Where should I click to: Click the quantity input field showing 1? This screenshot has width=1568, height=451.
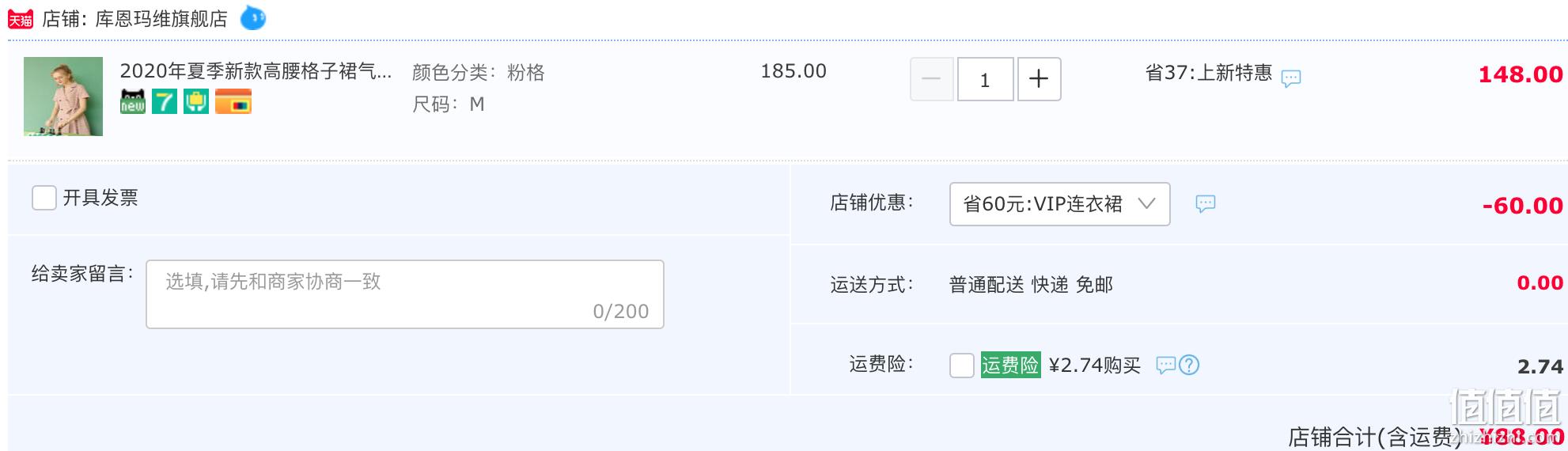click(985, 79)
